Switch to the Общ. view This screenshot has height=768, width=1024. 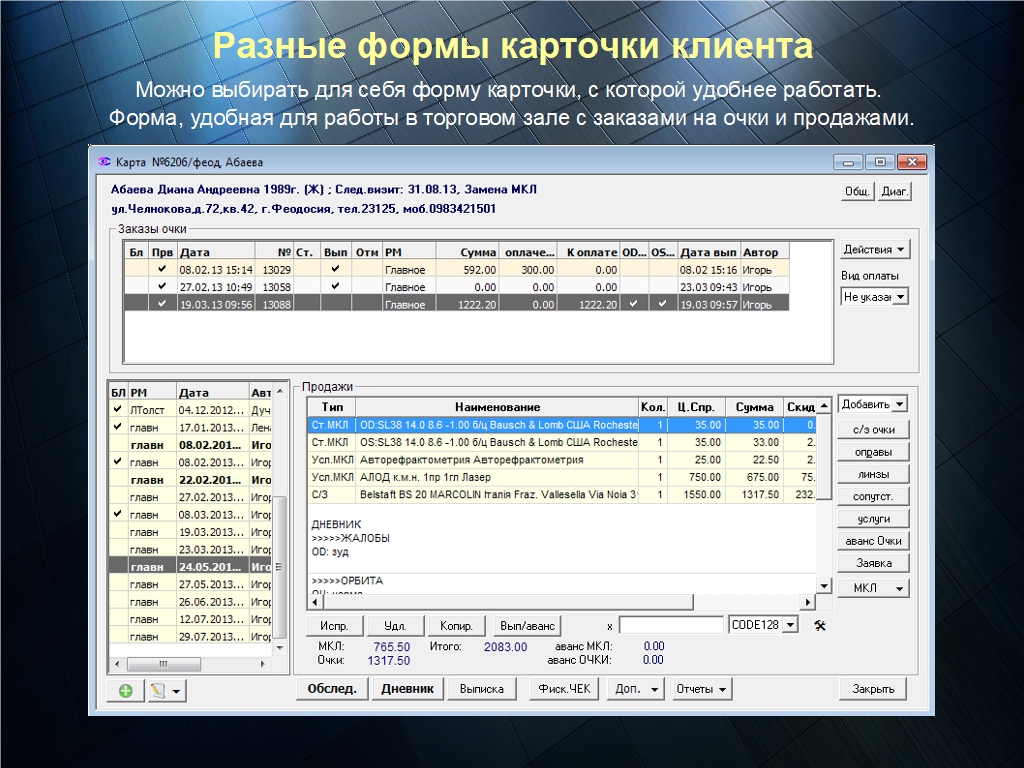[x=856, y=192]
